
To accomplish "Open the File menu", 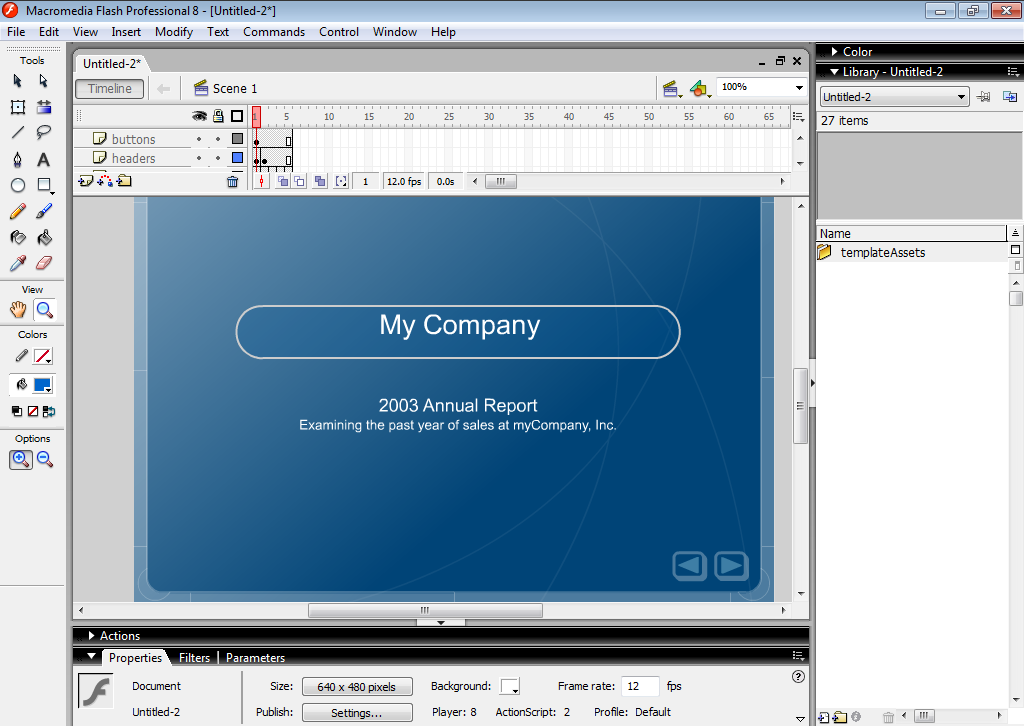I will (x=16, y=32).
